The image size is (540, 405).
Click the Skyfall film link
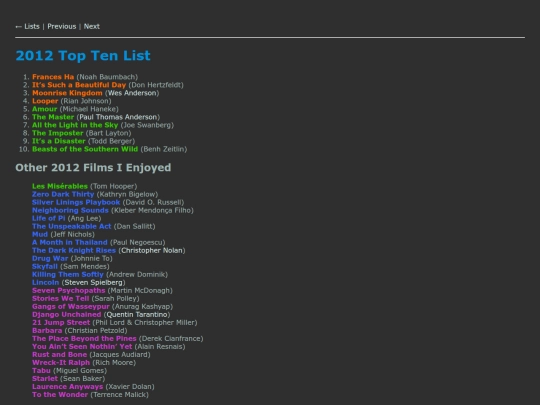[x=45, y=267]
